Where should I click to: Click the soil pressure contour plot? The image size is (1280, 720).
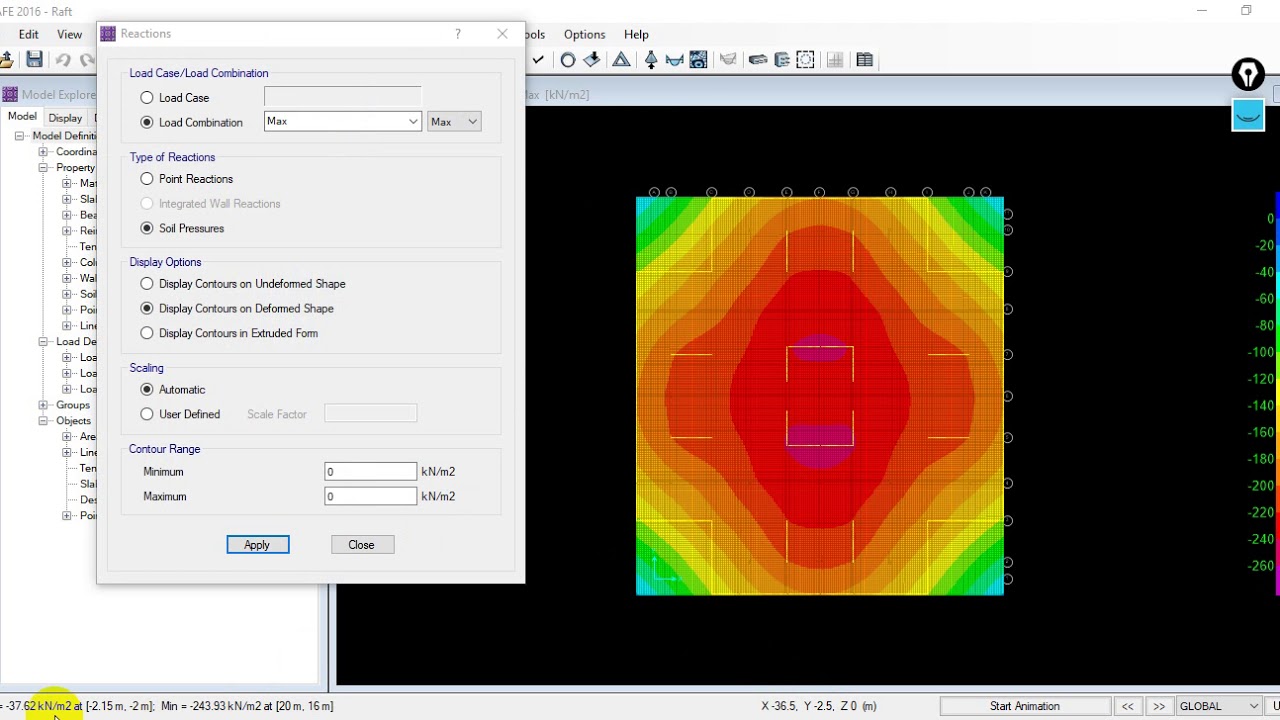pyautogui.click(x=820, y=396)
